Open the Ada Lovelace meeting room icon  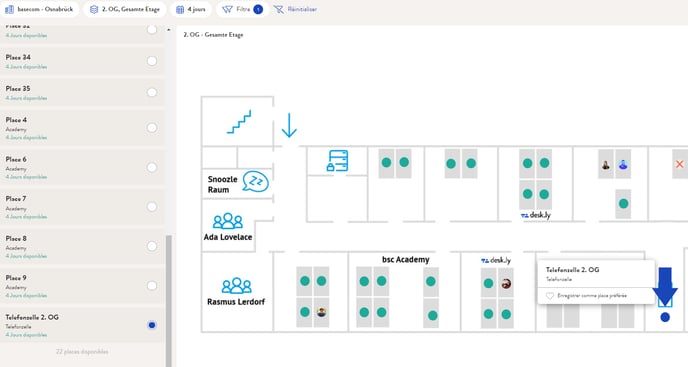[x=228, y=221]
